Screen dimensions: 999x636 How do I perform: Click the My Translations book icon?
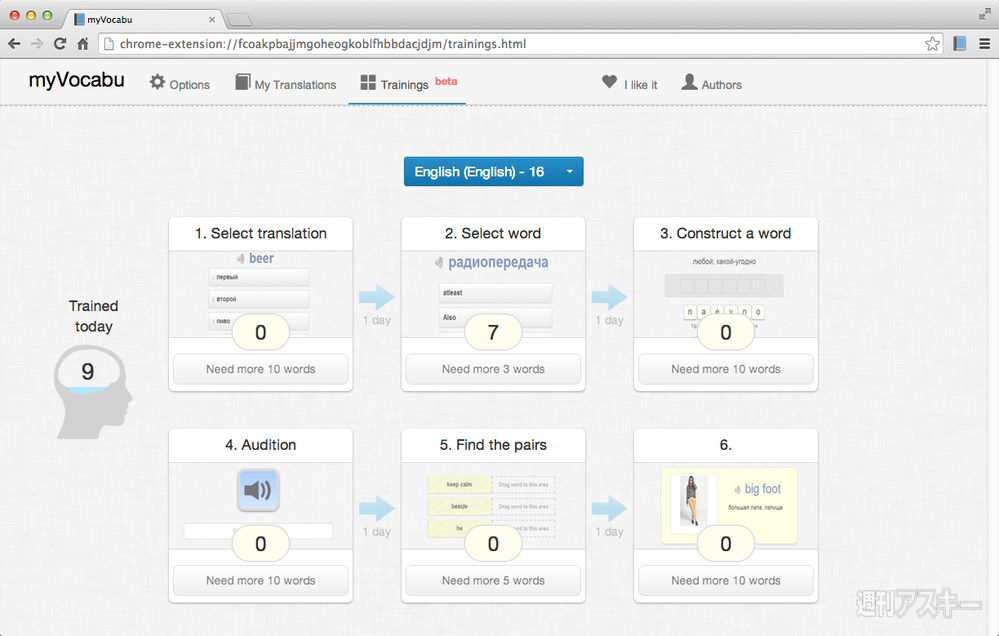pos(242,82)
